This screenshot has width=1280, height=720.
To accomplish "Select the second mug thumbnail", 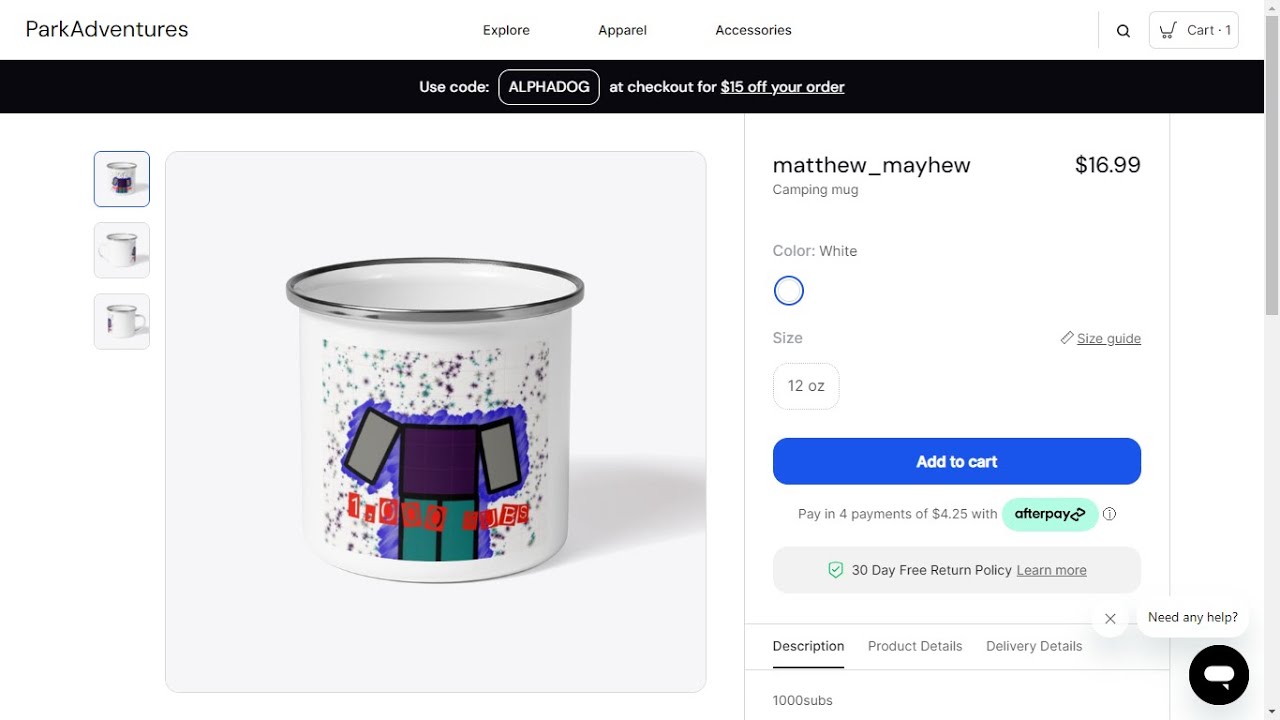I will [122, 250].
